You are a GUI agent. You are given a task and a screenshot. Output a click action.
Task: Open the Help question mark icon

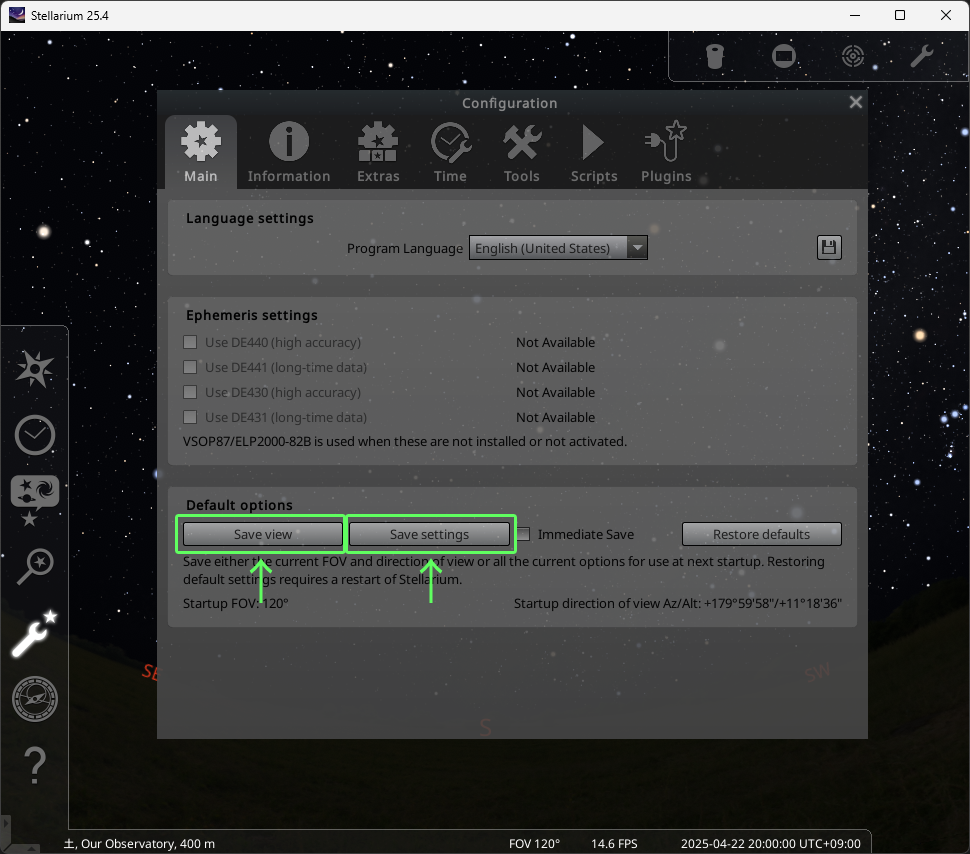[35, 766]
